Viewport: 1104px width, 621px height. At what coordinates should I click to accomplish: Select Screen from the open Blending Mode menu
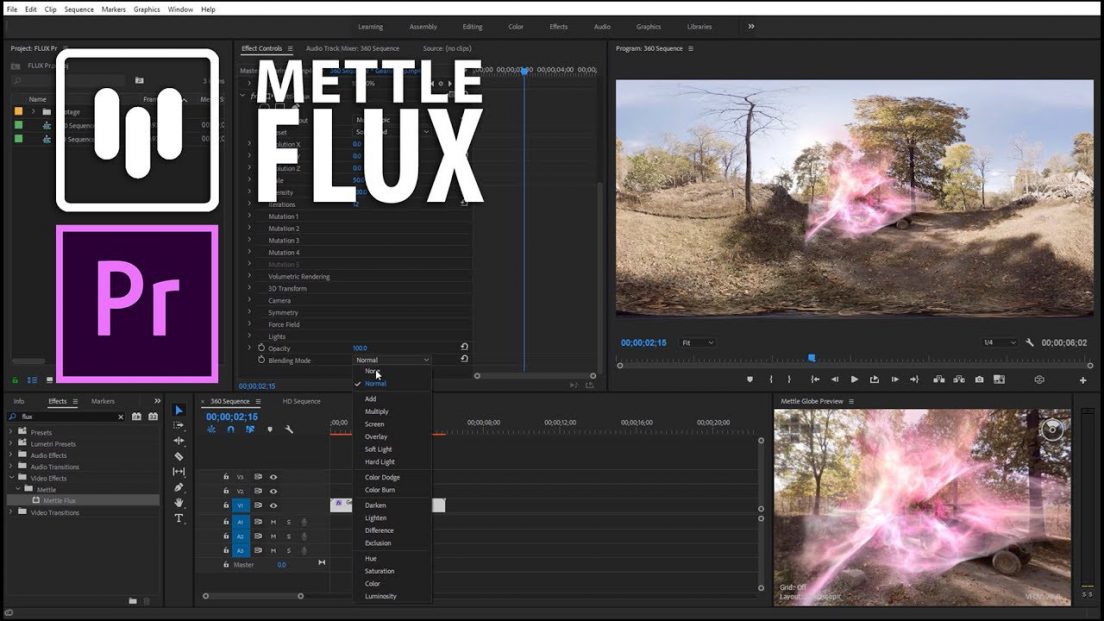click(x=375, y=424)
